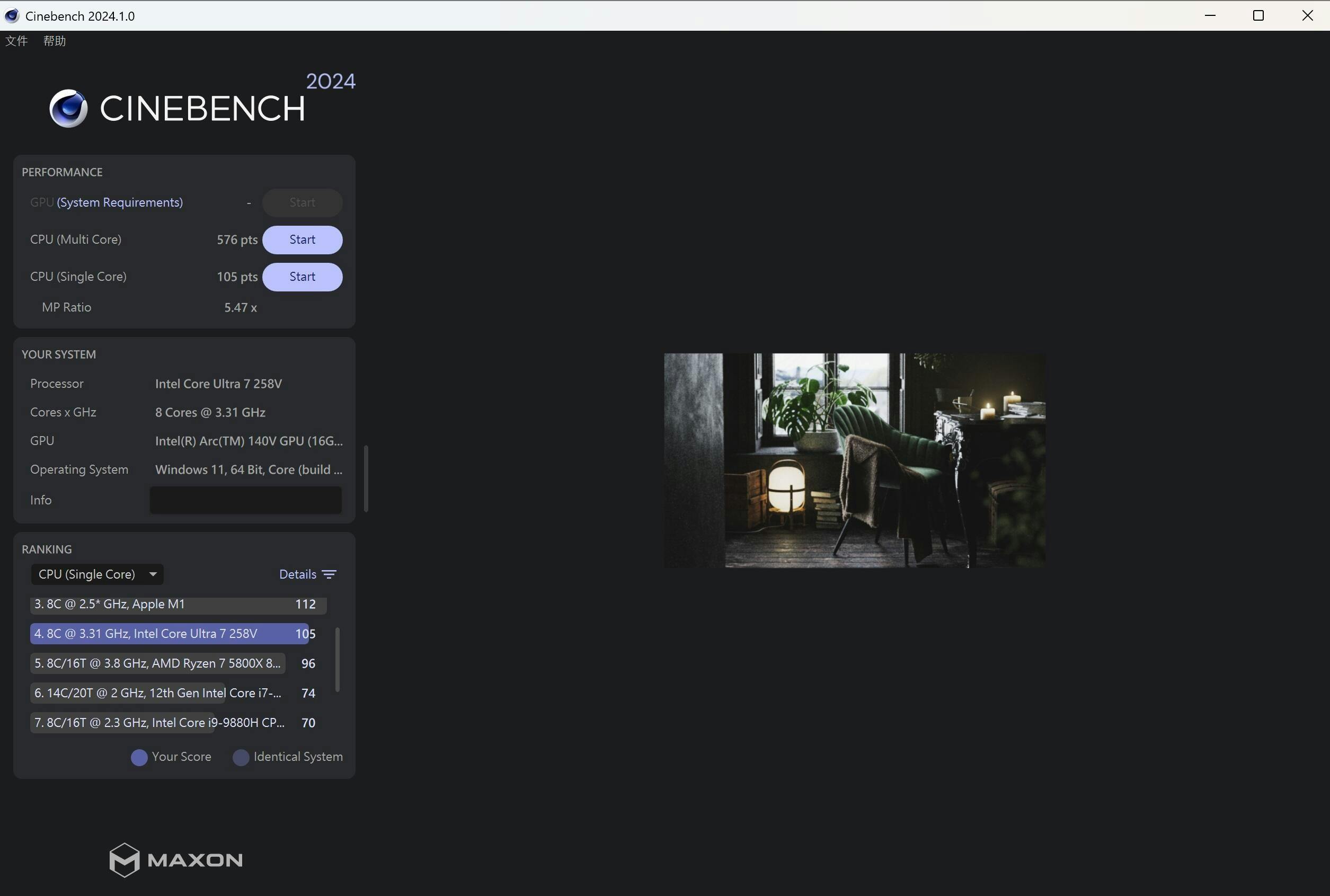Open the 帮助 menu

(54, 41)
